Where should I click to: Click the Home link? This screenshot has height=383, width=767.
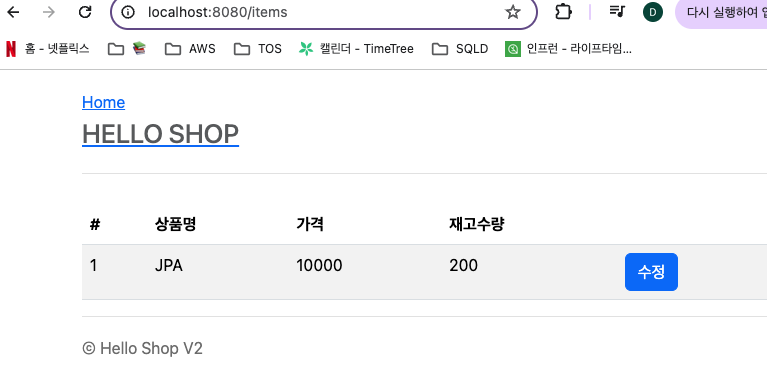tap(103, 102)
